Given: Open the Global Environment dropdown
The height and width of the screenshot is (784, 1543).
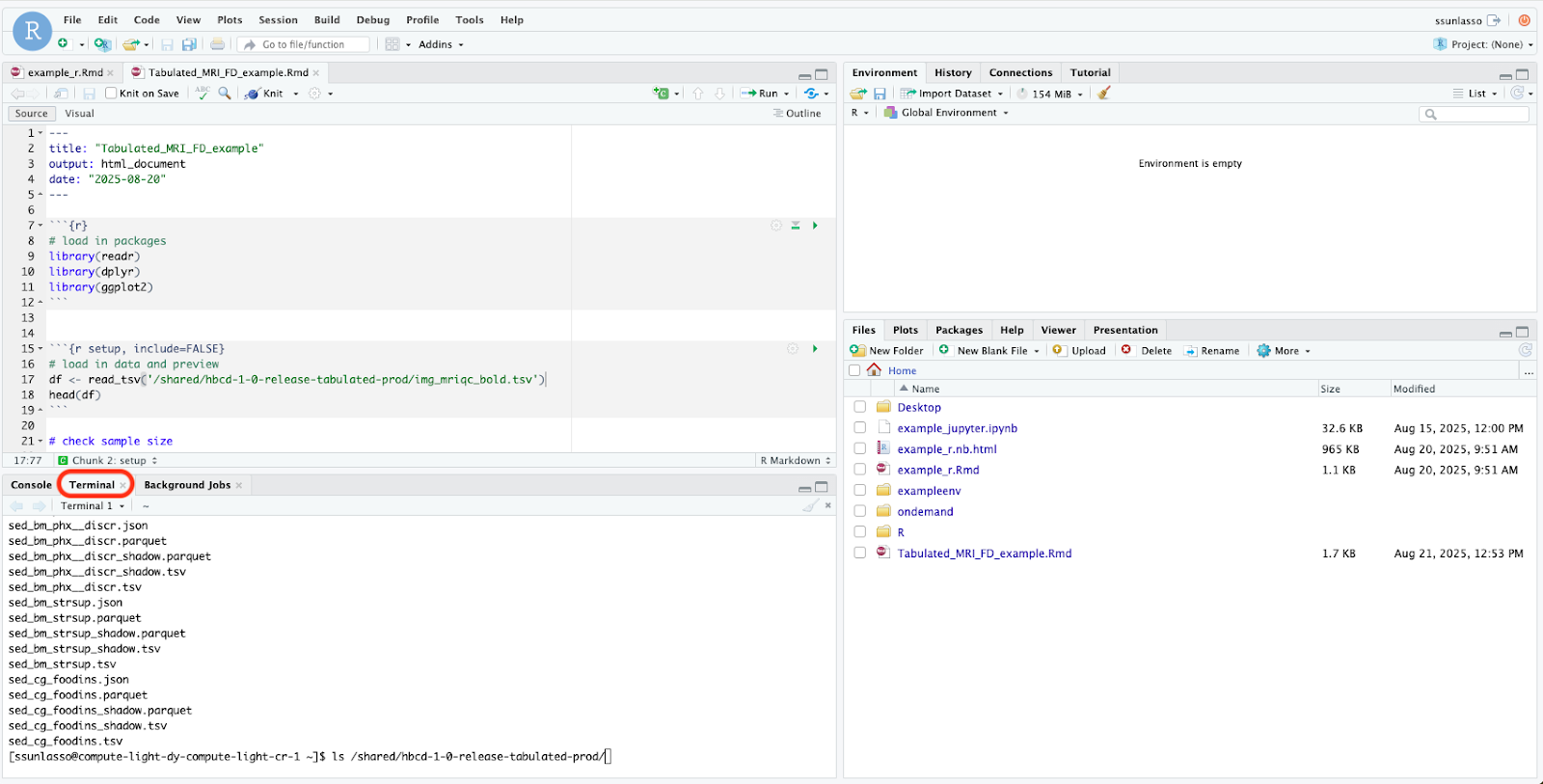Looking at the screenshot, I should (x=947, y=113).
